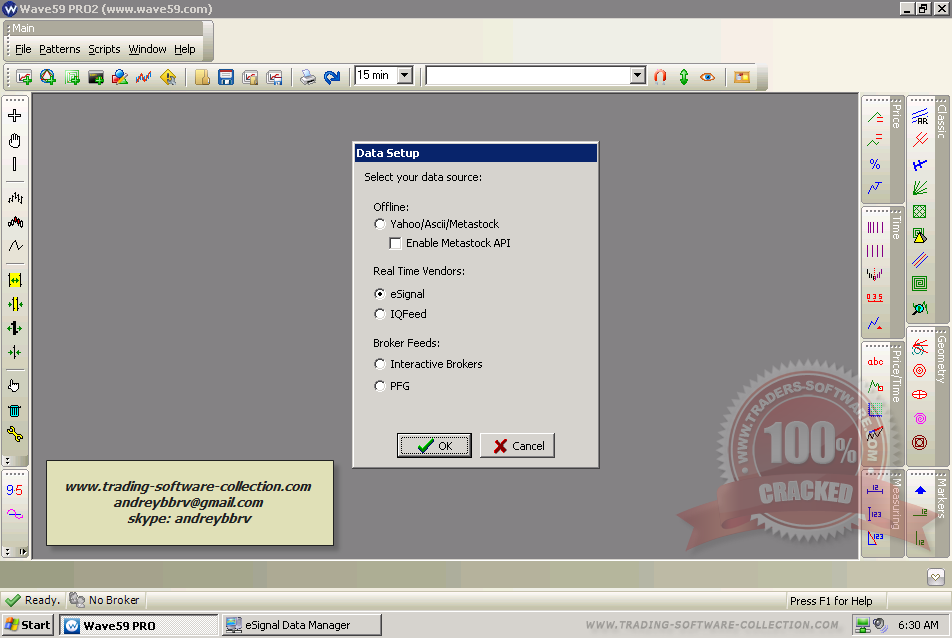Viewport: 952px width, 638px height.
Task: Select Interactive Brokers broker feed
Action: pyautogui.click(x=380, y=364)
